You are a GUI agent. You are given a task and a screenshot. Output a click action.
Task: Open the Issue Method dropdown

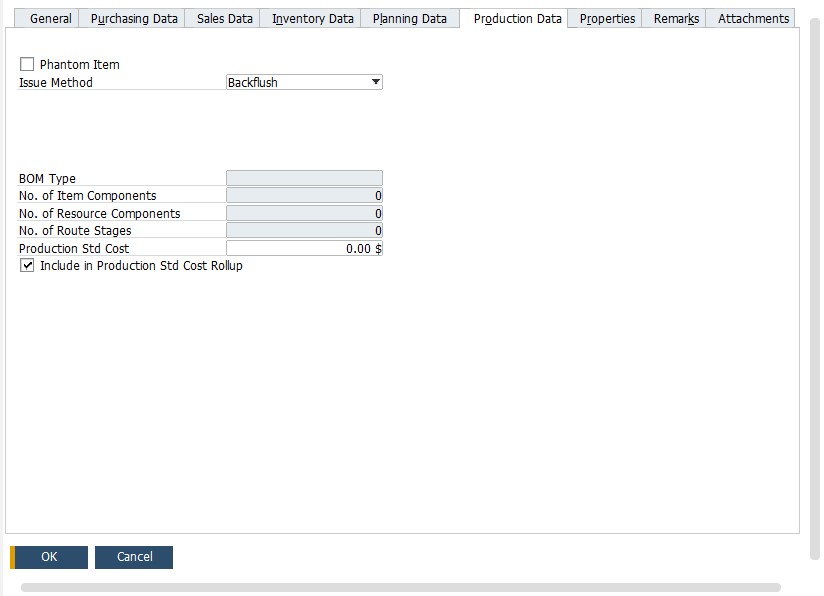pos(305,83)
